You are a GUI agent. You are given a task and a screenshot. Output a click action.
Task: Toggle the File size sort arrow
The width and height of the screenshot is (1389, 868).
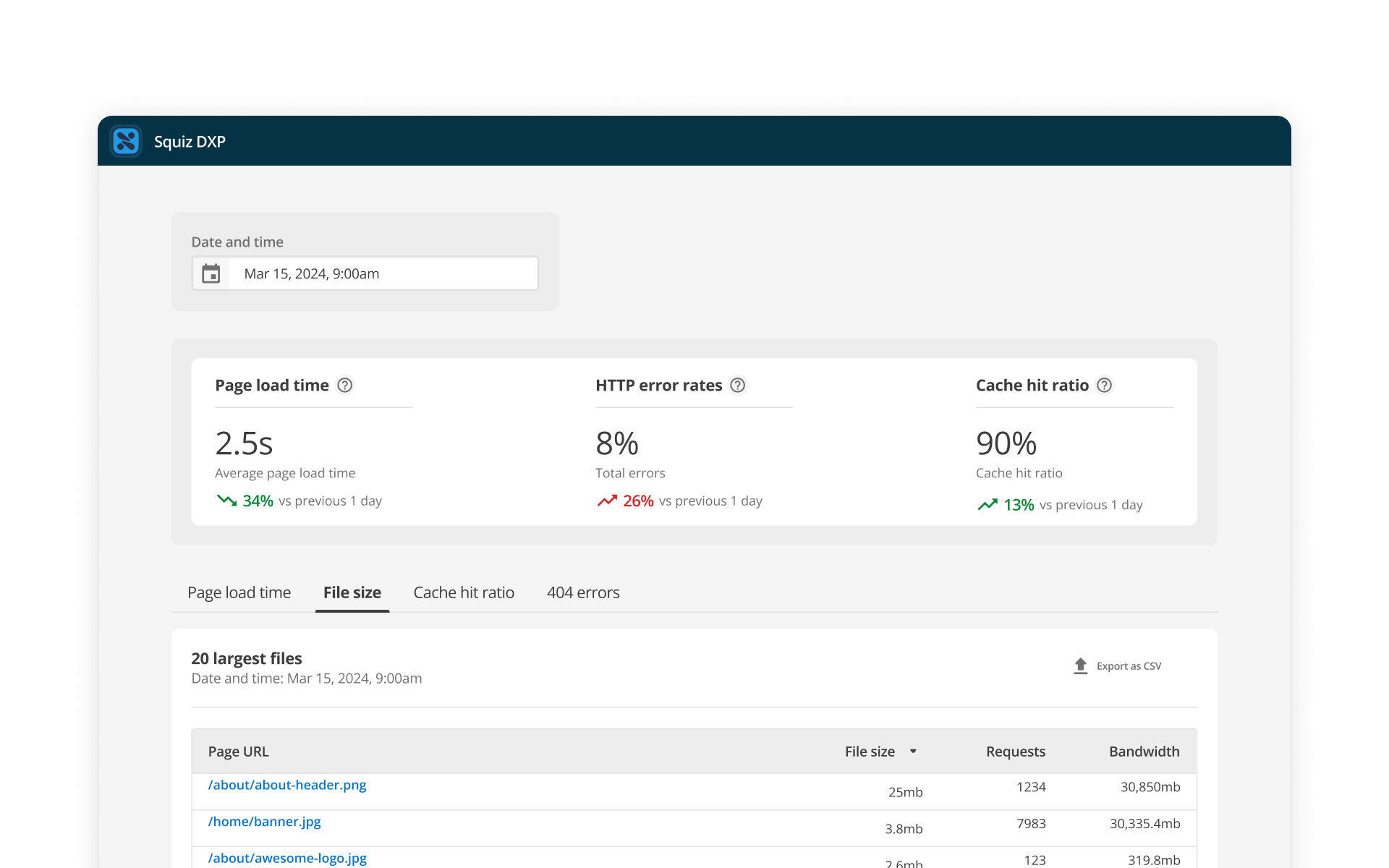click(x=913, y=752)
